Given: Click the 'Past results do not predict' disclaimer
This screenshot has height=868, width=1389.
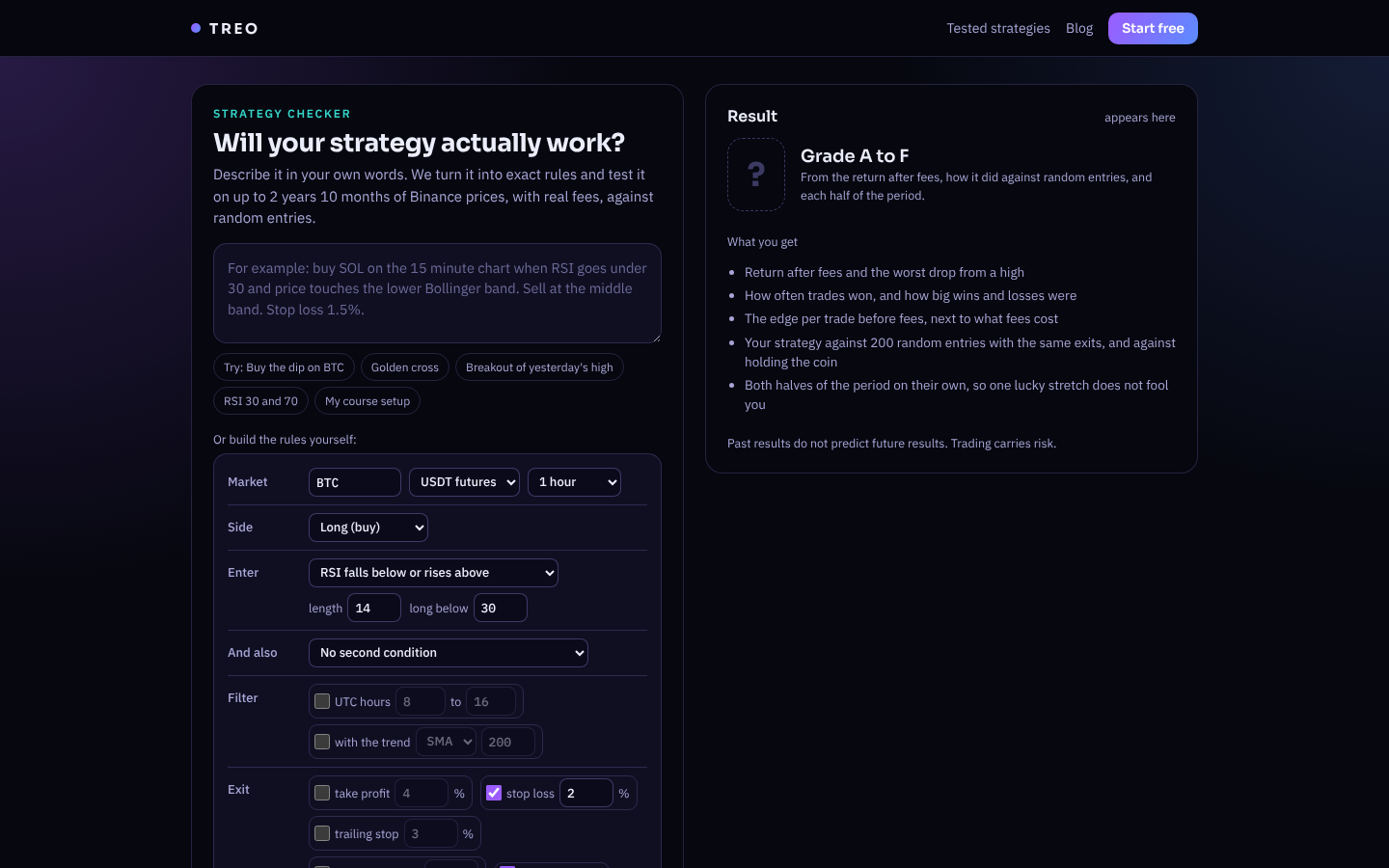Looking at the screenshot, I should [891, 444].
